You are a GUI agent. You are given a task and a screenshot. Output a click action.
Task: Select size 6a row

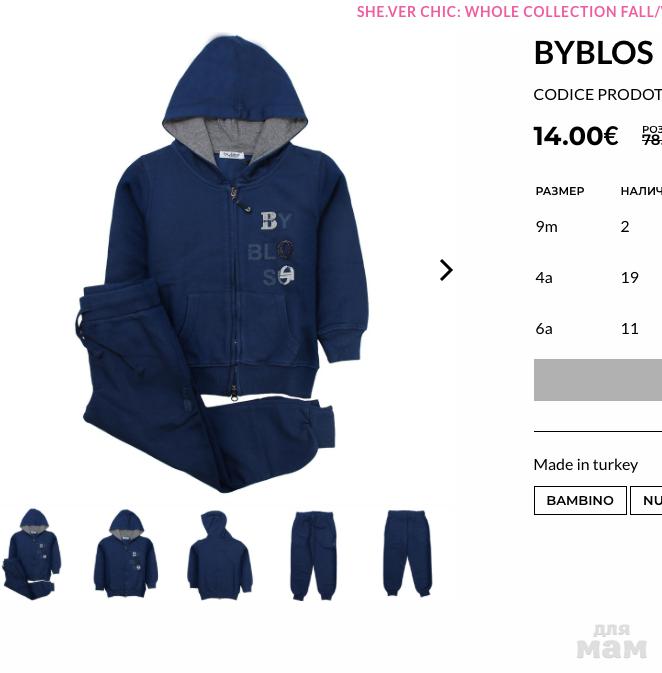[598, 329]
